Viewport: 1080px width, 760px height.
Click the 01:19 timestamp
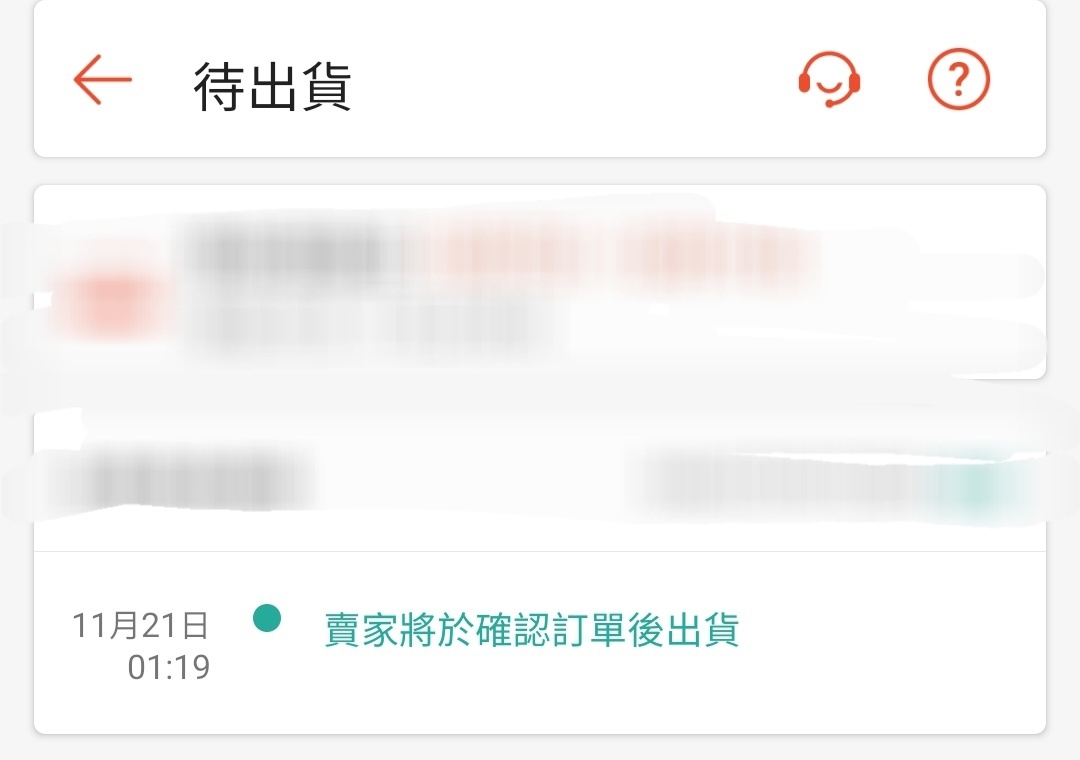[x=169, y=668]
